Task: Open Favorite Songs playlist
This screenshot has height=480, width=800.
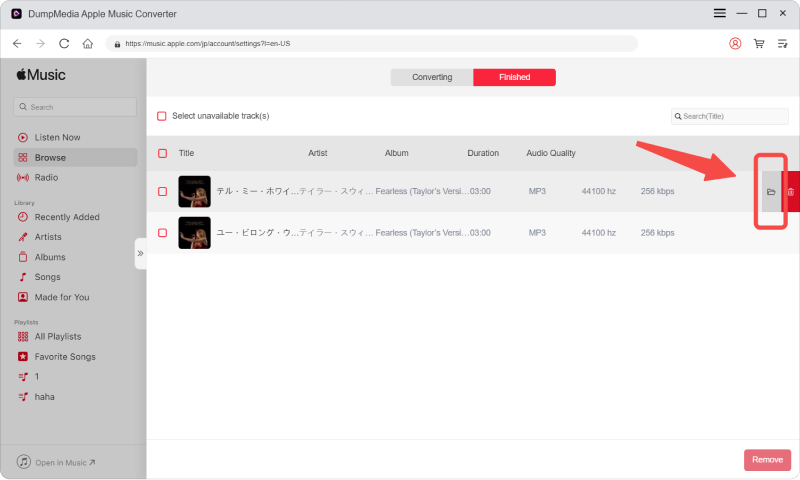Action: click(75, 357)
